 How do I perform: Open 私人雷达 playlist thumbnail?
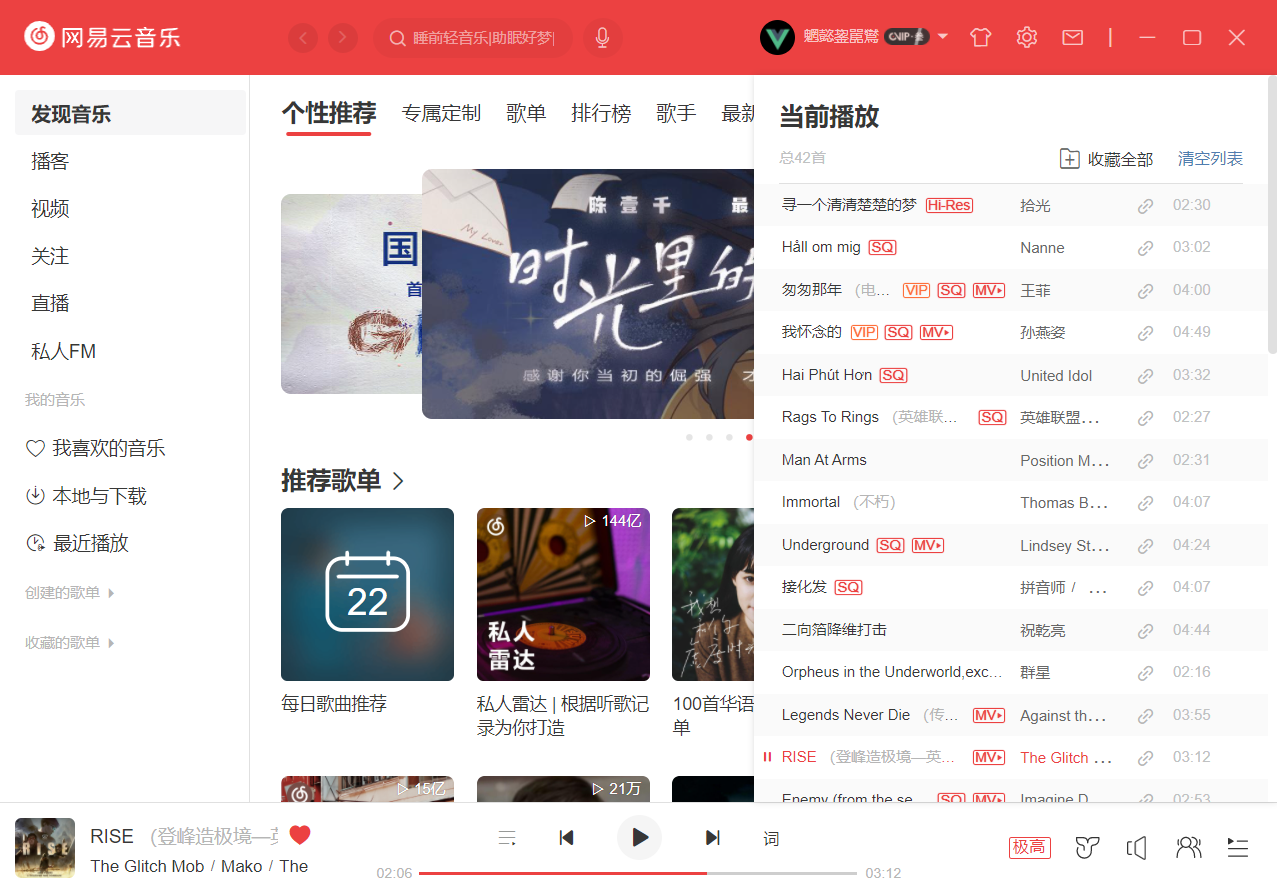(563, 594)
